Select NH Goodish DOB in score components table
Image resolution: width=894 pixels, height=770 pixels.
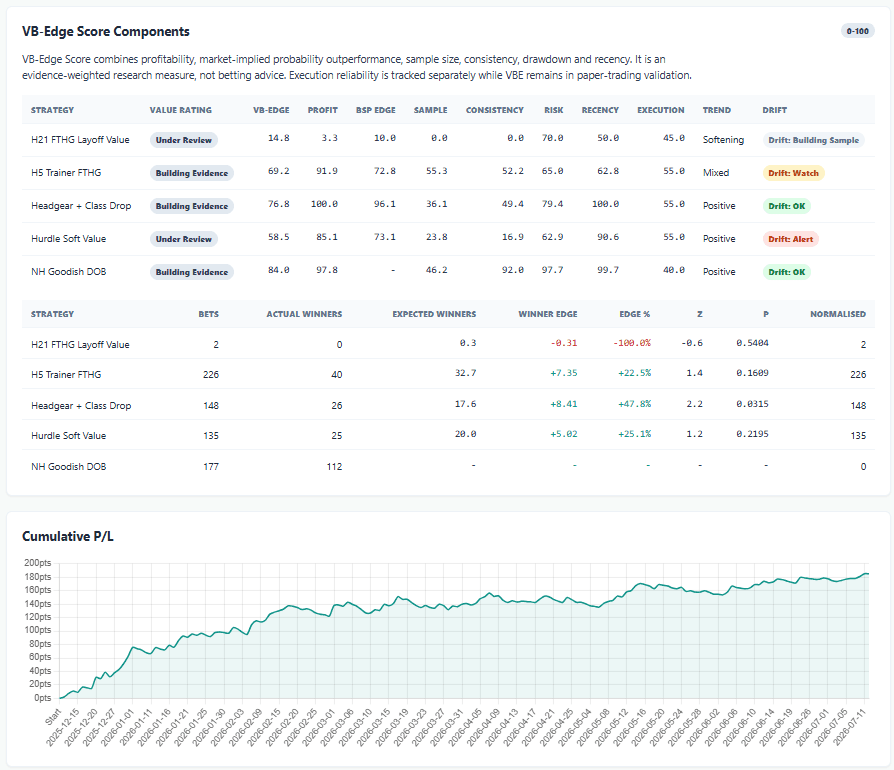click(68, 272)
